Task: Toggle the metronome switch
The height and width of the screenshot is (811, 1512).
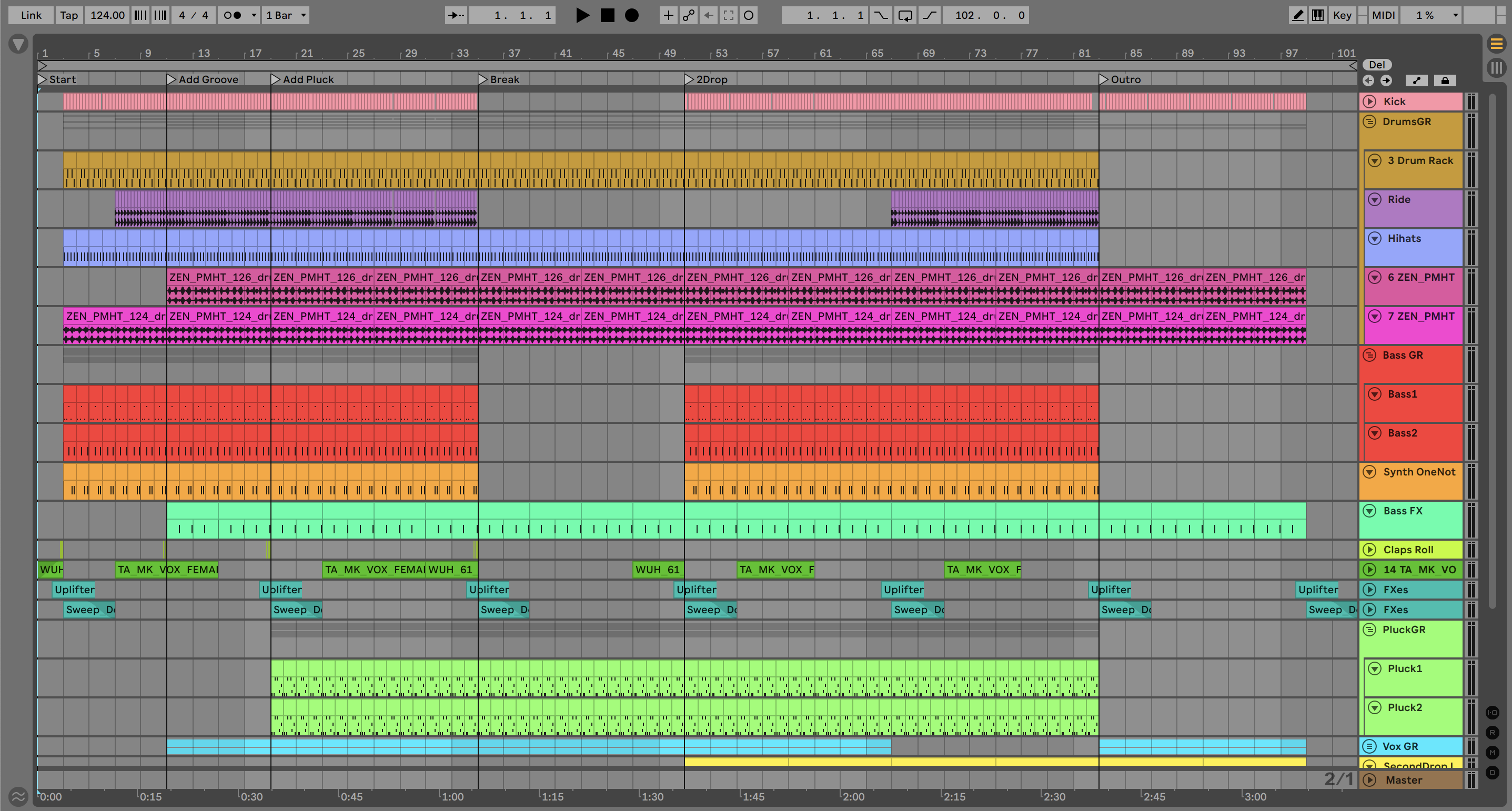Action: [x=233, y=15]
